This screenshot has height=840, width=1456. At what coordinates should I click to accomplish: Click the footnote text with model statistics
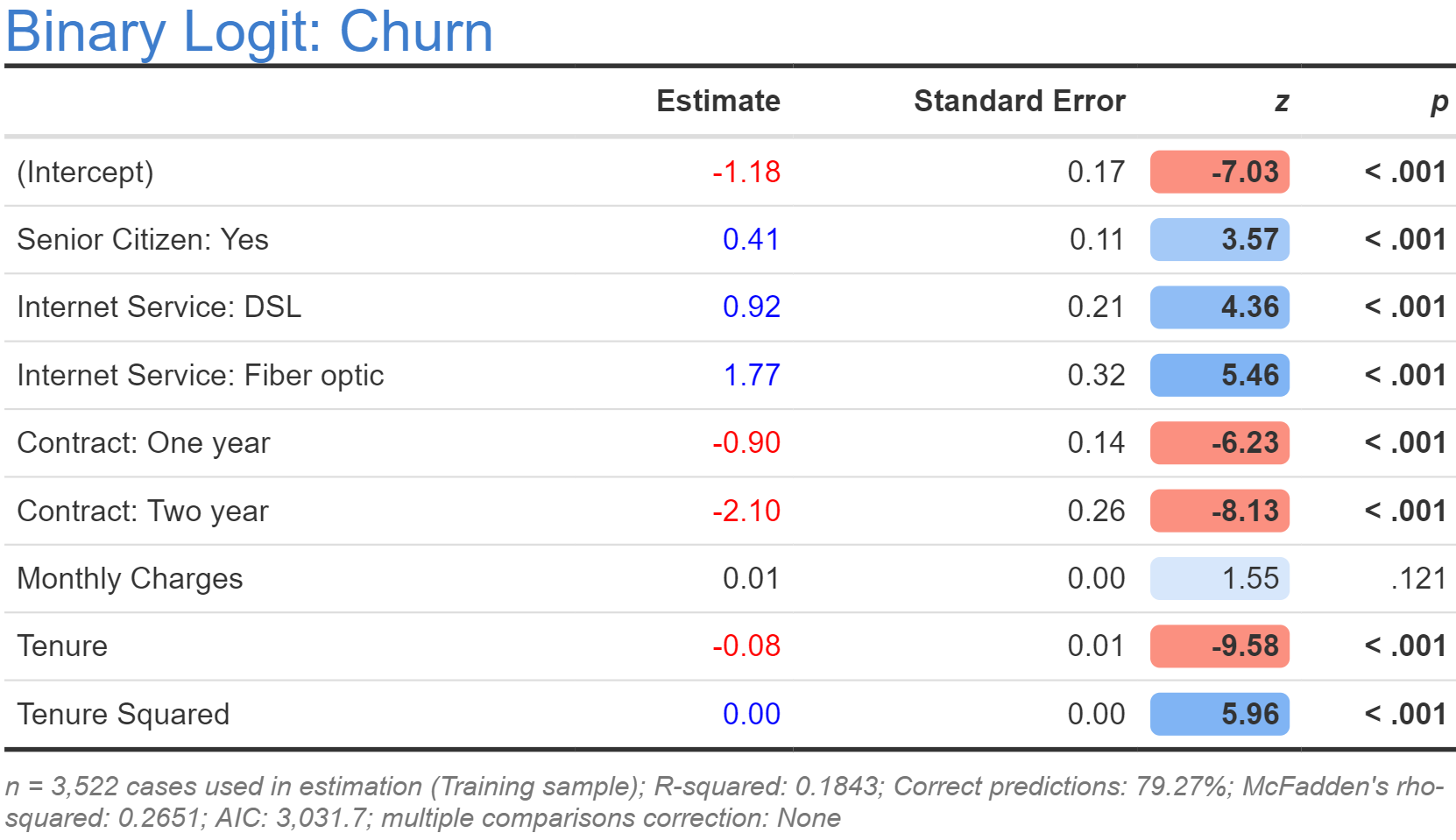[723, 801]
